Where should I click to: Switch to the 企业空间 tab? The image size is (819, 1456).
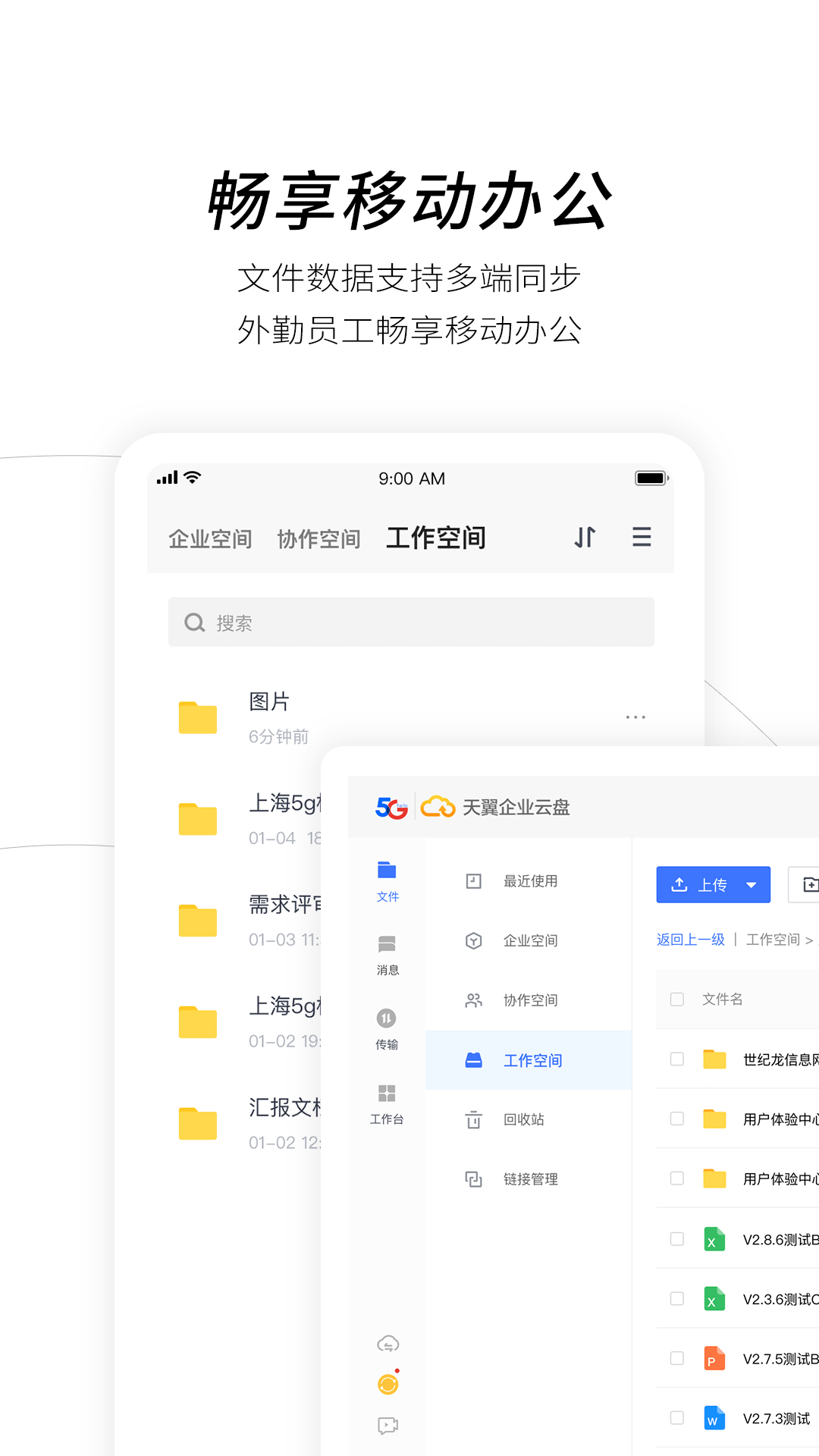tap(210, 539)
